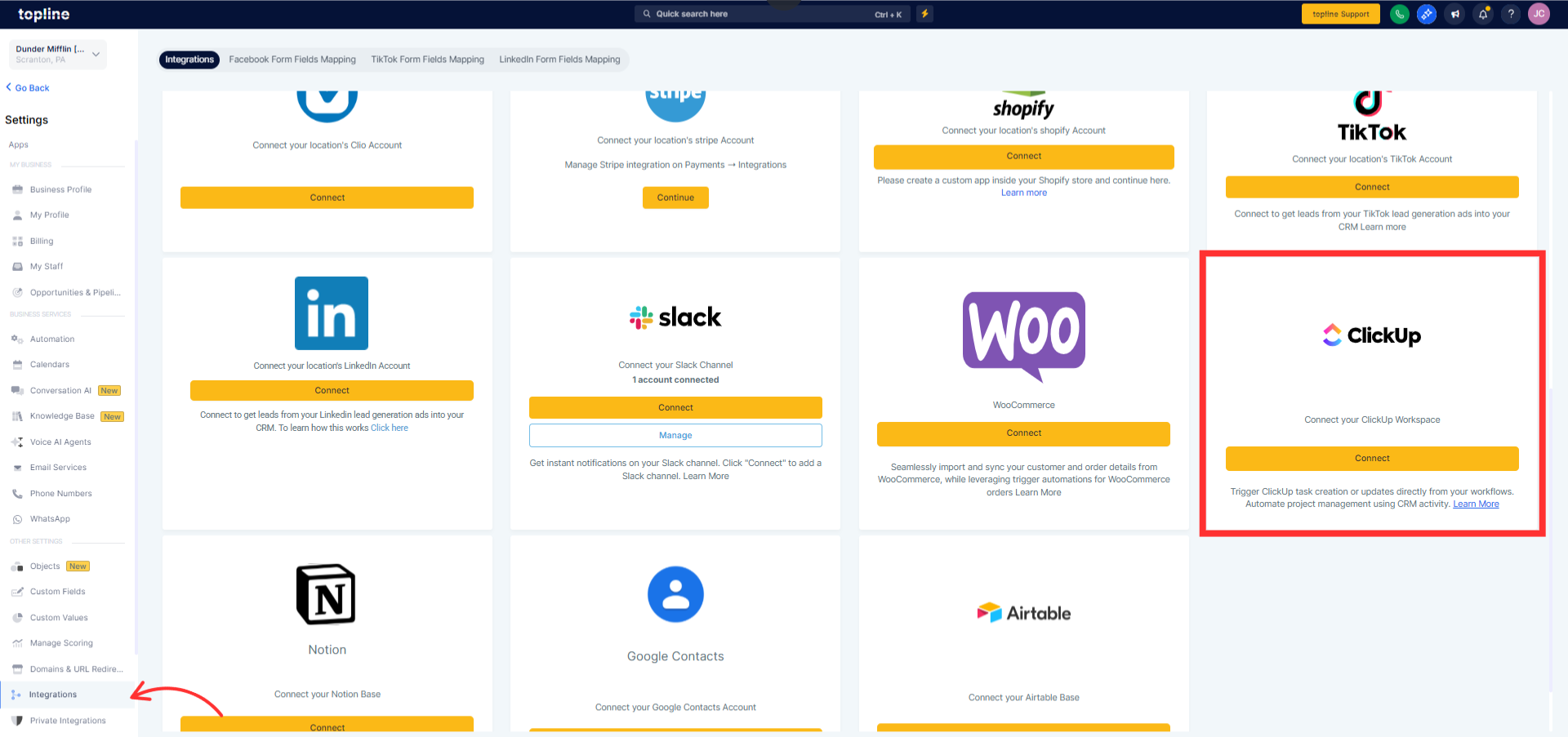Connect a Slack channel
The image size is (1568, 737).
(675, 407)
